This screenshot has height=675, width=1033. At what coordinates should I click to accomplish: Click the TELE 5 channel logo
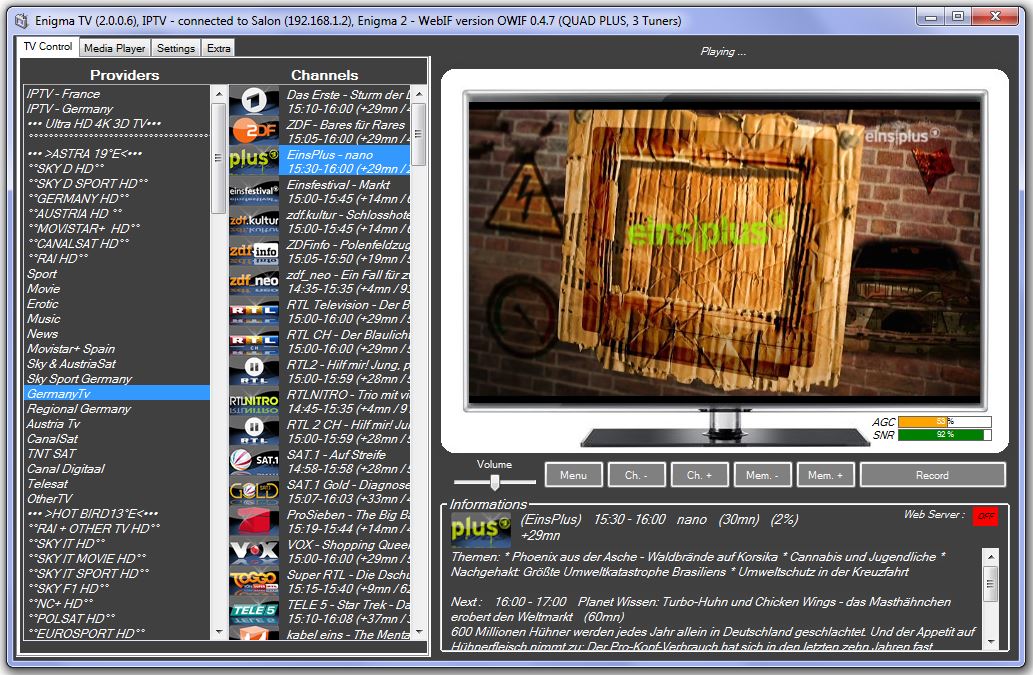[x=254, y=611]
